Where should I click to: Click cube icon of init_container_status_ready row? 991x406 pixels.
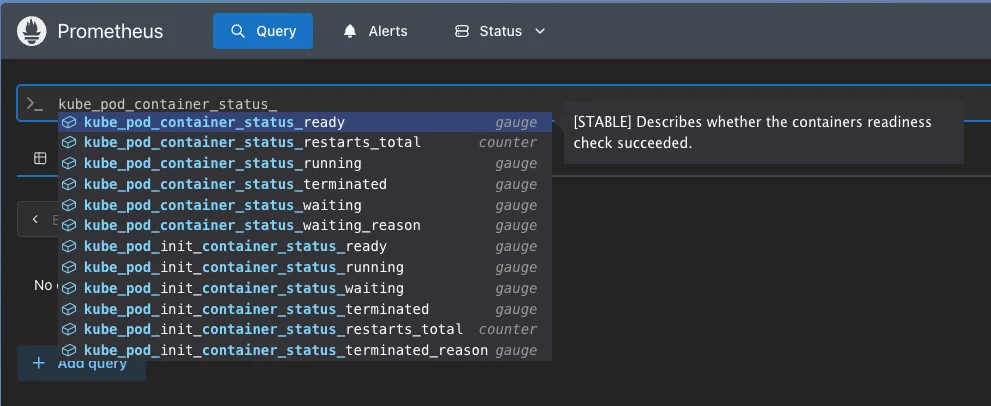pyautogui.click(x=69, y=246)
